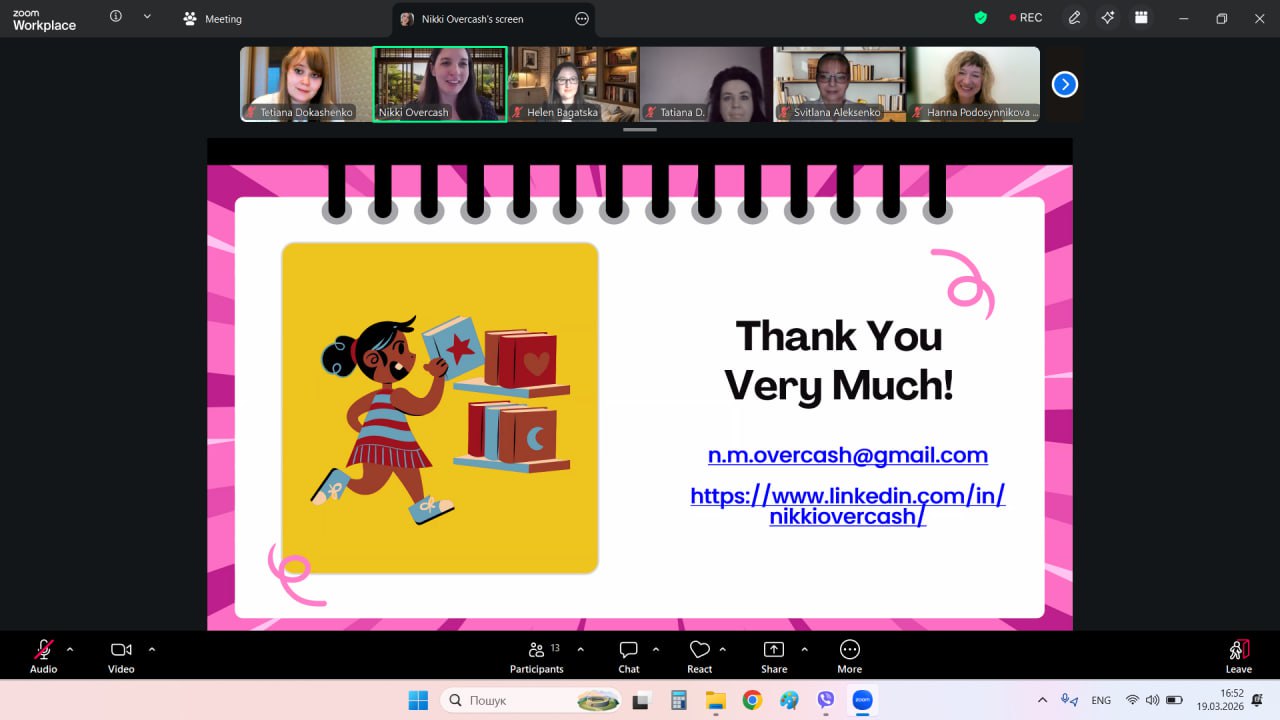
Task: Click the green encryption shield icon
Action: 981,18
